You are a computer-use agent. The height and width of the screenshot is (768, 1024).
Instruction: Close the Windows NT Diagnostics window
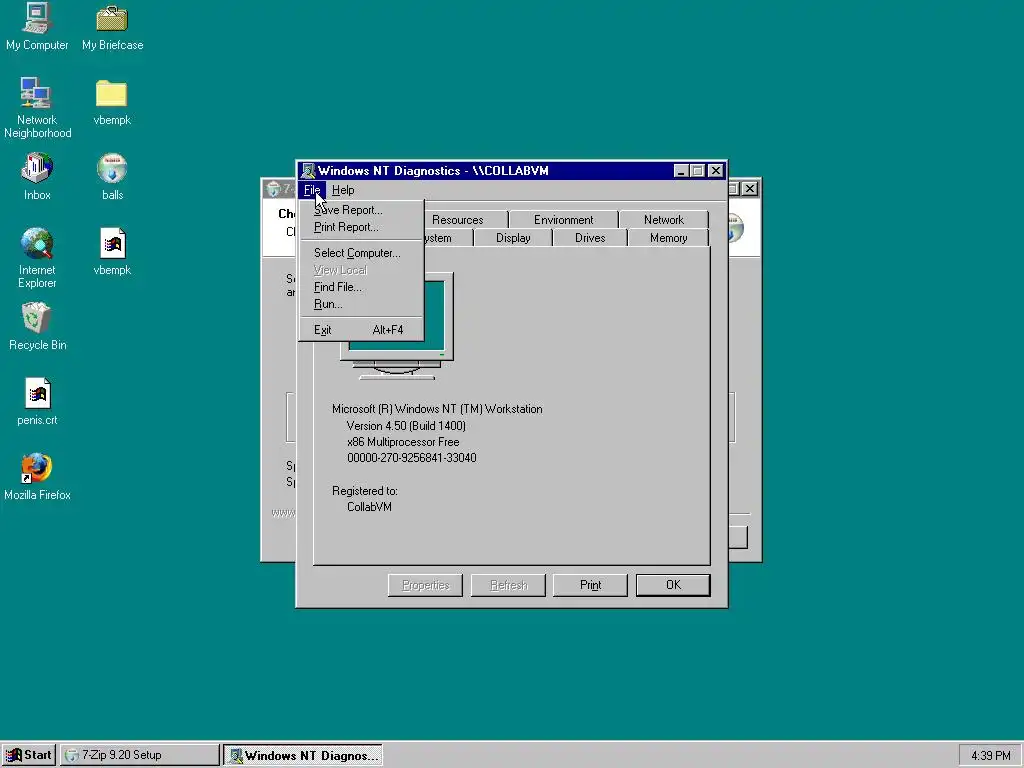[716, 171]
